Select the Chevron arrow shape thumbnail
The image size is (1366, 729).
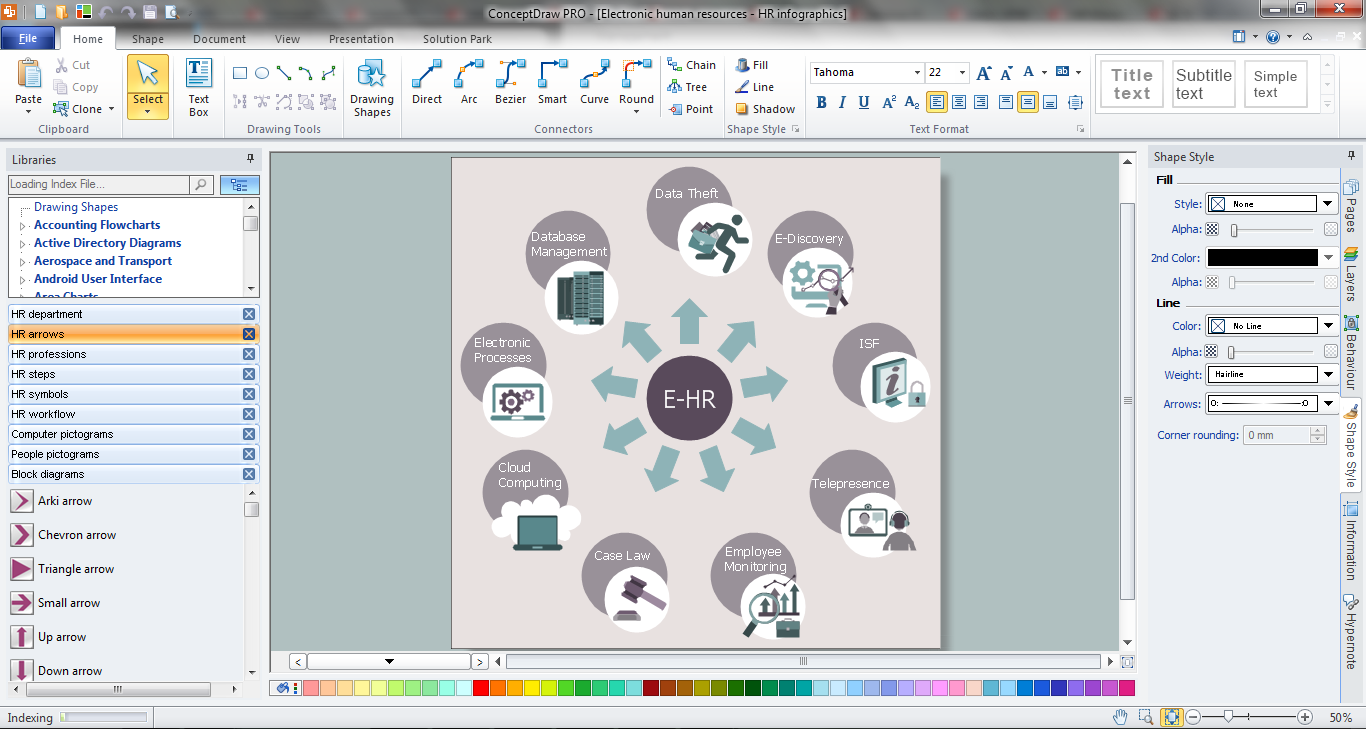point(21,535)
